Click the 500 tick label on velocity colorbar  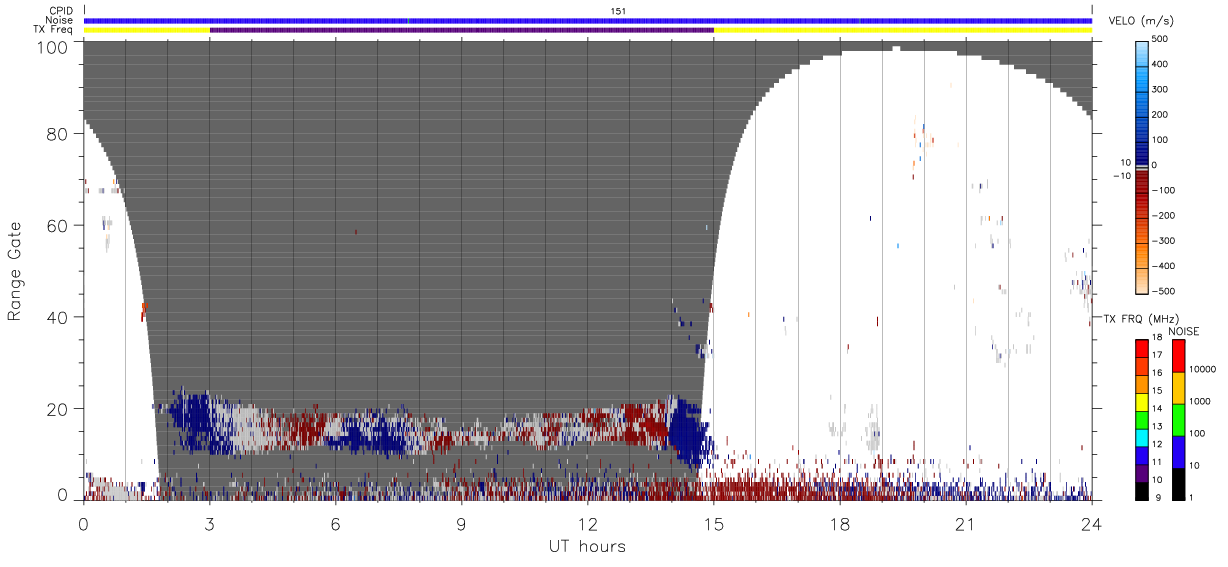[1162, 39]
